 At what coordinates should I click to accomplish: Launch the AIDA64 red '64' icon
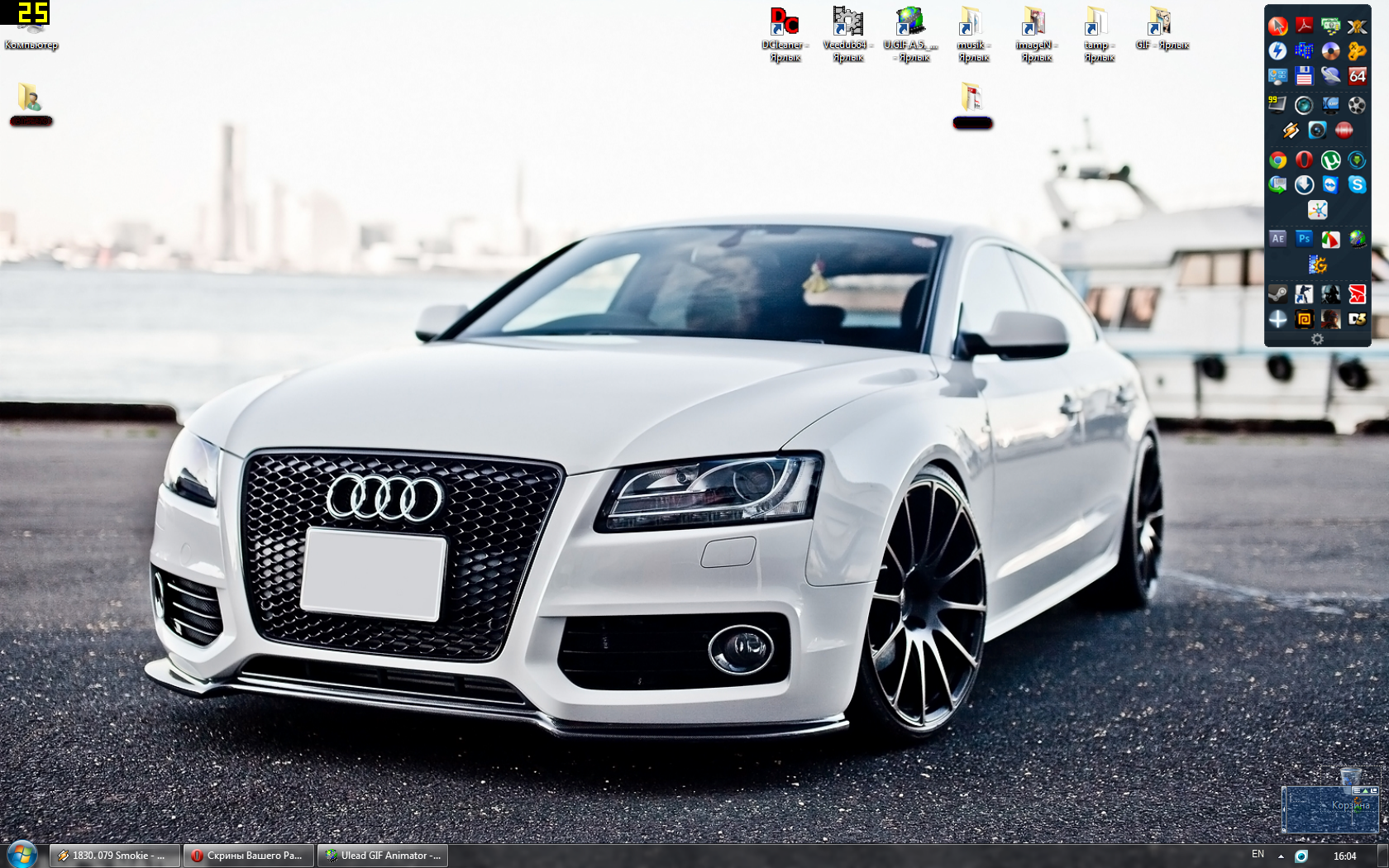(1357, 76)
